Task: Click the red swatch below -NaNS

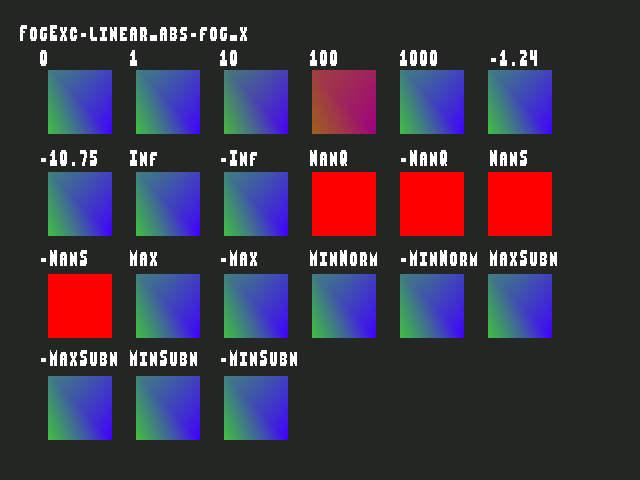Action: pos(80,306)
